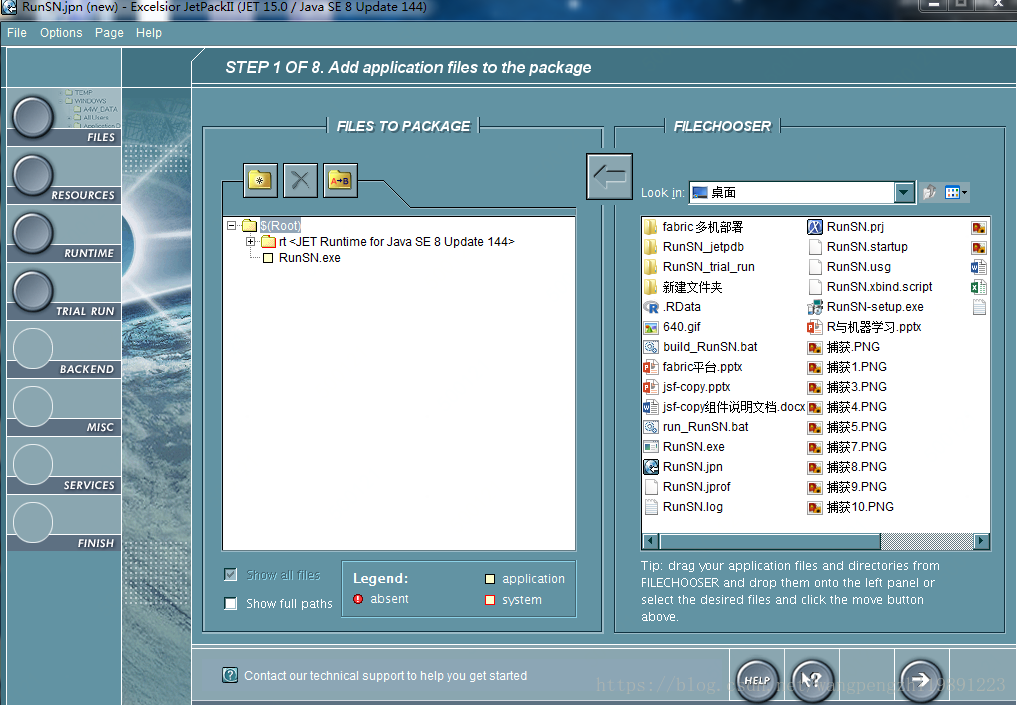This screenshot has width=1017, height=705.
Task: Select the $(Root) node in package tree
Action: pos(280,226)
